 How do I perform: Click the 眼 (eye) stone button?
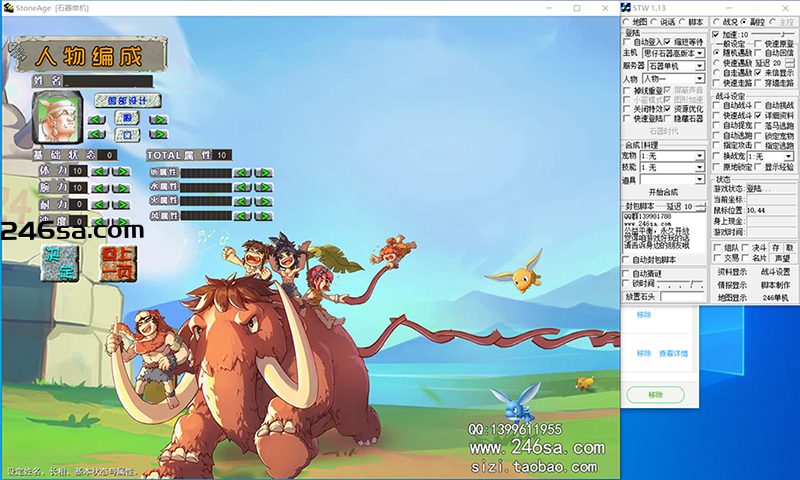tap(127, 118)
